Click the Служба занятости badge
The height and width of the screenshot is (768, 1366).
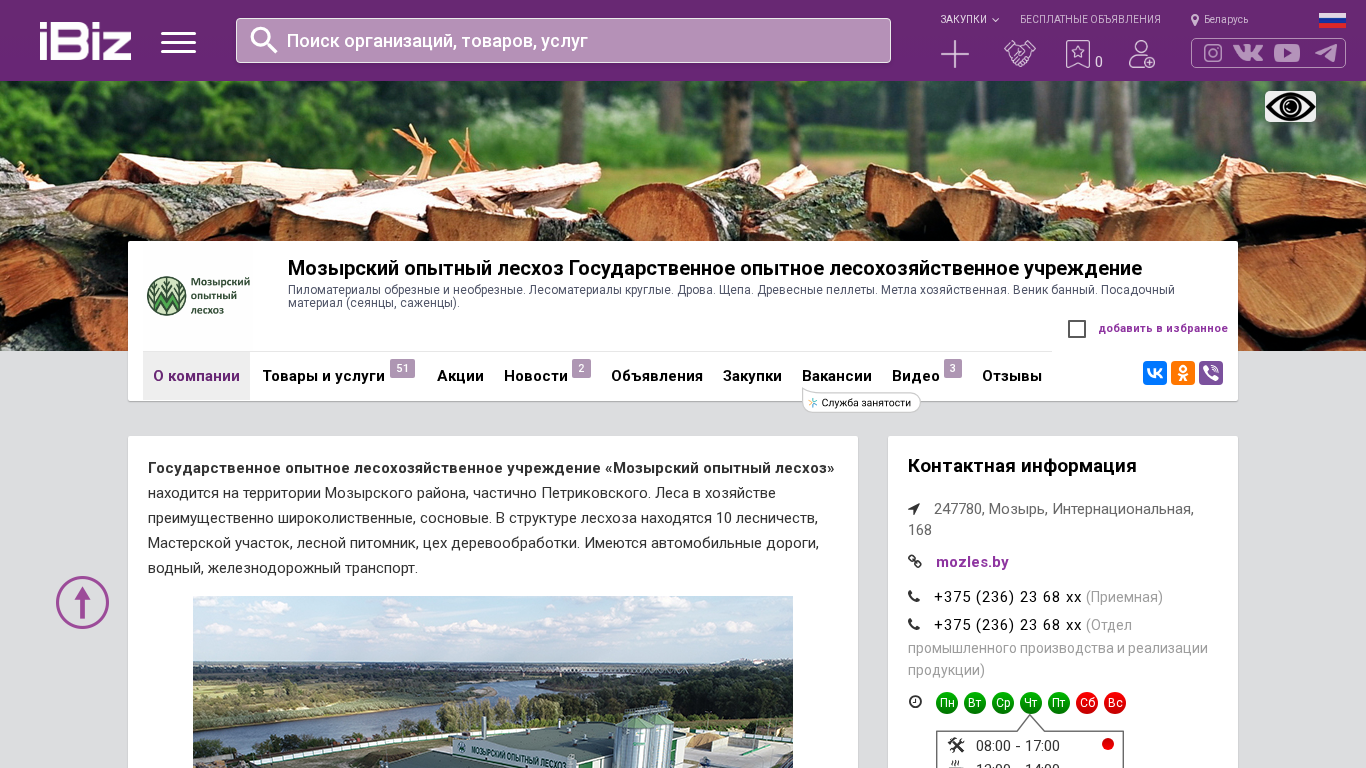click(861, 402)
